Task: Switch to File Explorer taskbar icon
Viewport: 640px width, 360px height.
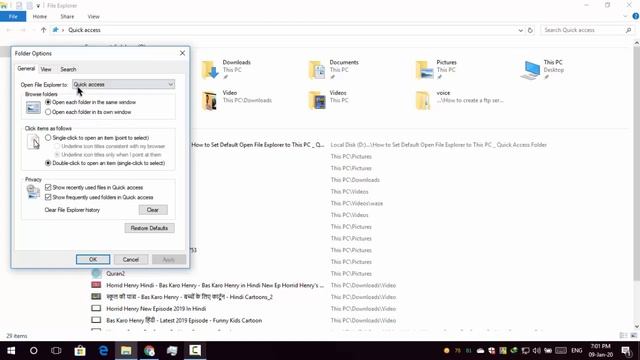Action: tap(126, 351)
